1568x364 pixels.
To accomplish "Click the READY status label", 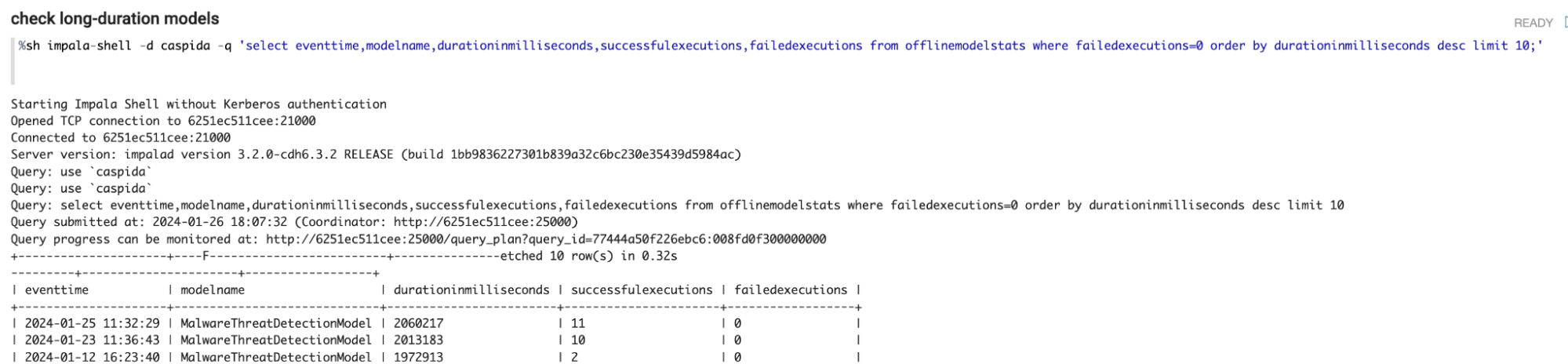I will [1533, 23].
